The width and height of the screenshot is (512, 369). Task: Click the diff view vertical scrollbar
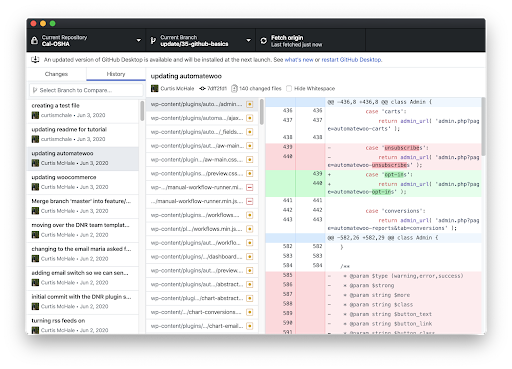483,127
